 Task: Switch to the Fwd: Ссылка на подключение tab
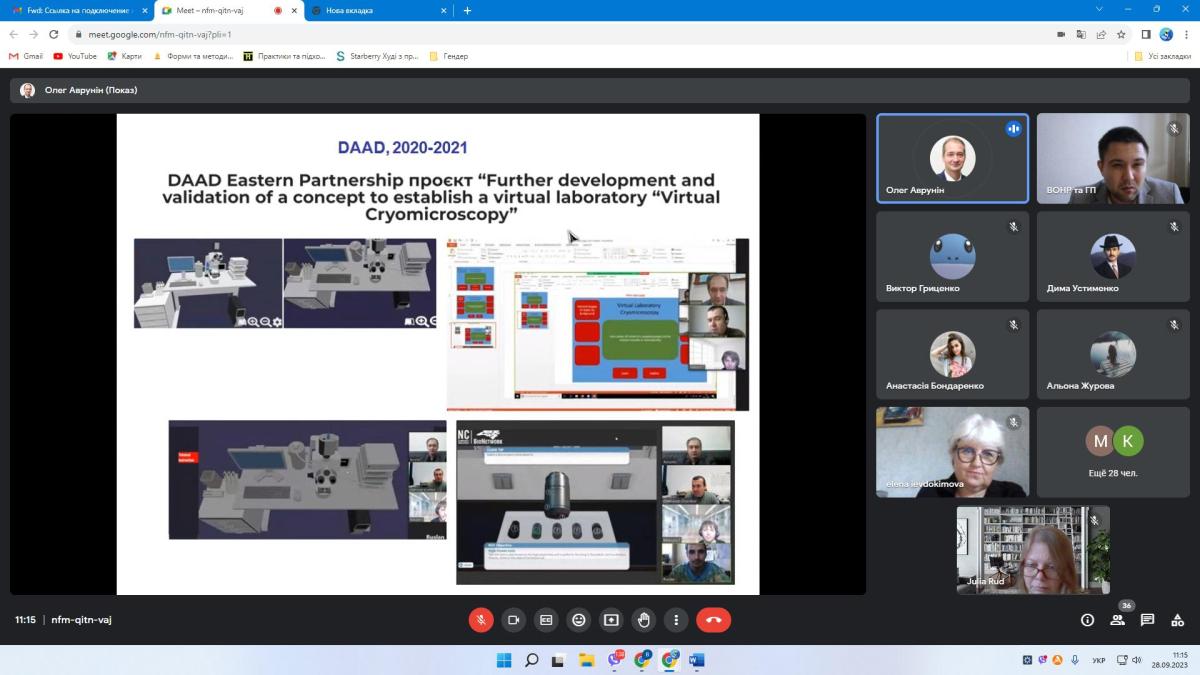tap(75, 10)
